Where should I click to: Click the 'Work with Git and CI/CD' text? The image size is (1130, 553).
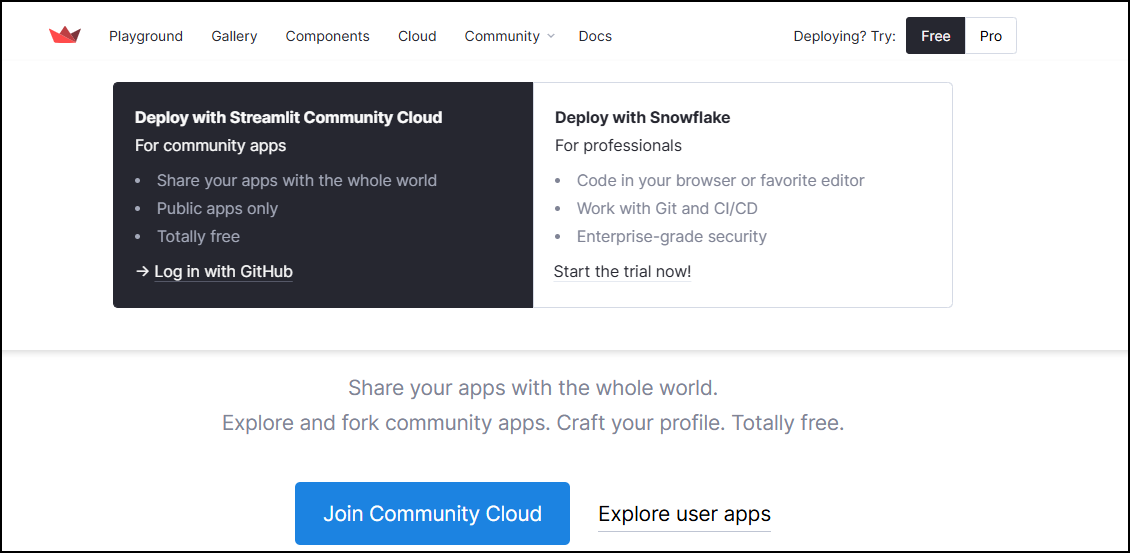pos(667,208)
